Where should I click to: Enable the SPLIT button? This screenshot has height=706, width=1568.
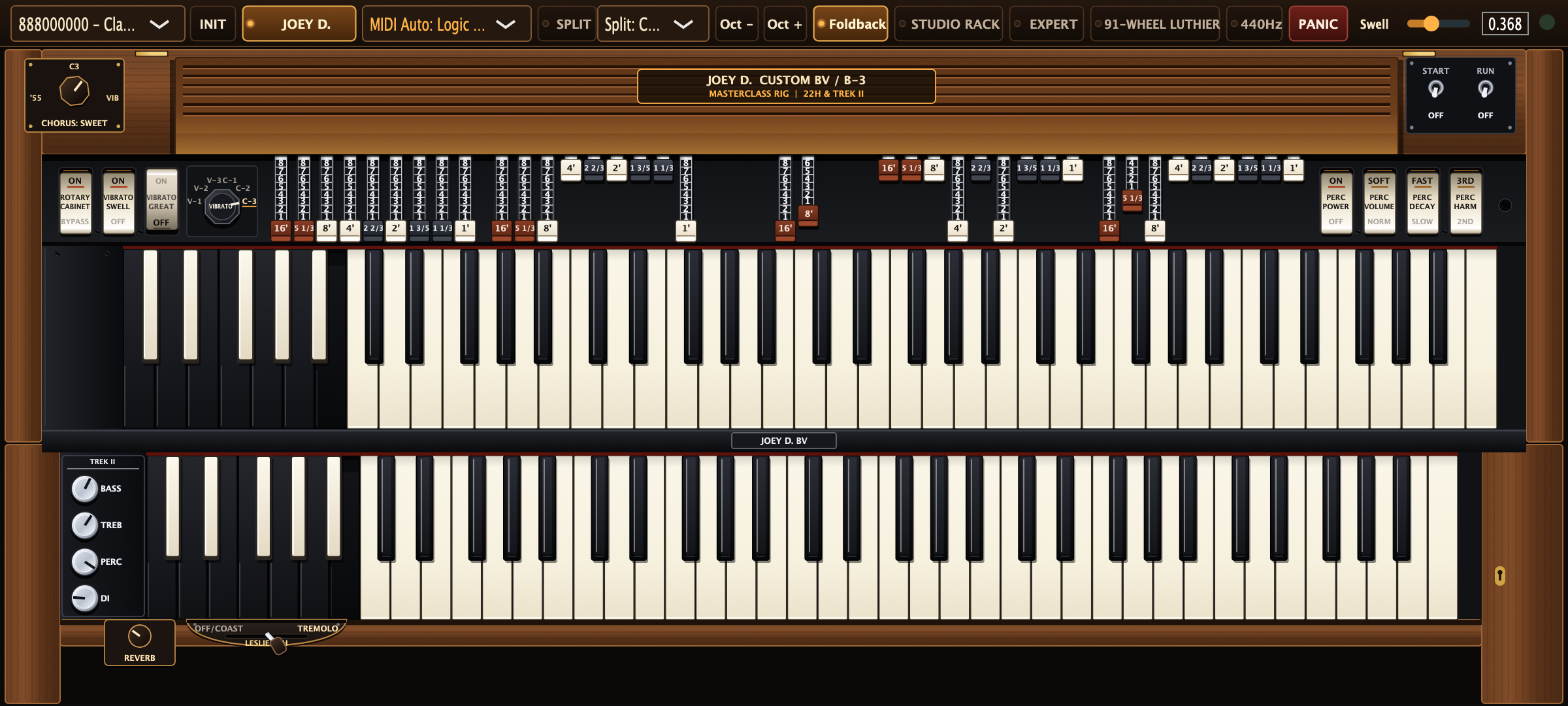(x=566, y=24)
